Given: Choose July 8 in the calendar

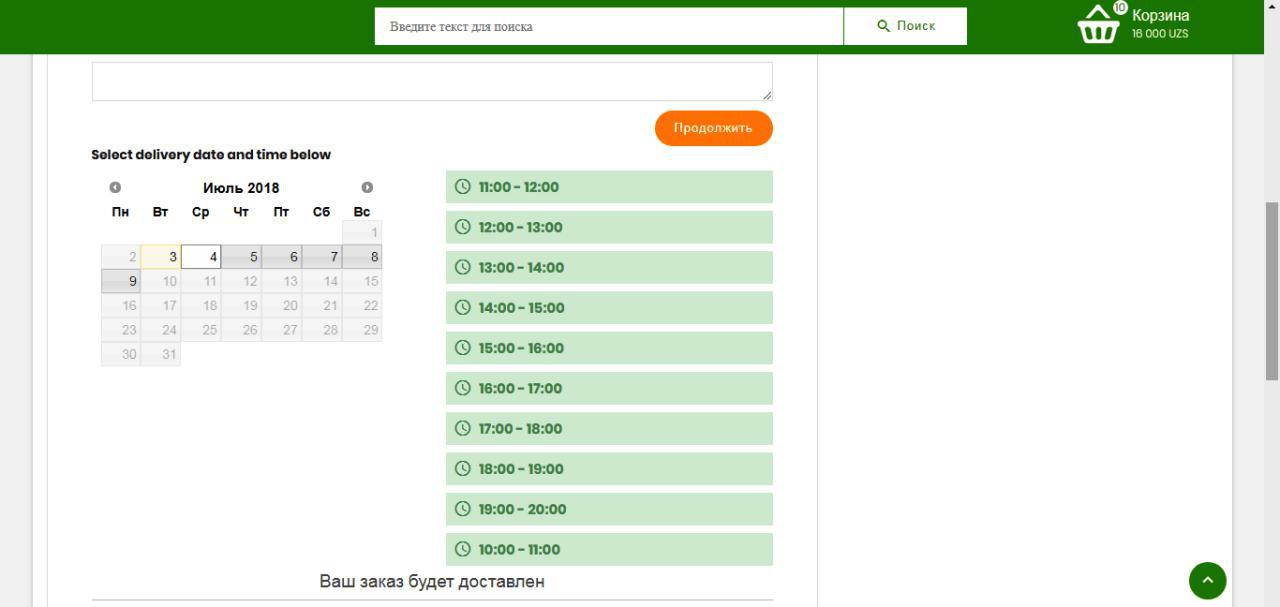Looking at the screenshot, I should click(362, 257).
